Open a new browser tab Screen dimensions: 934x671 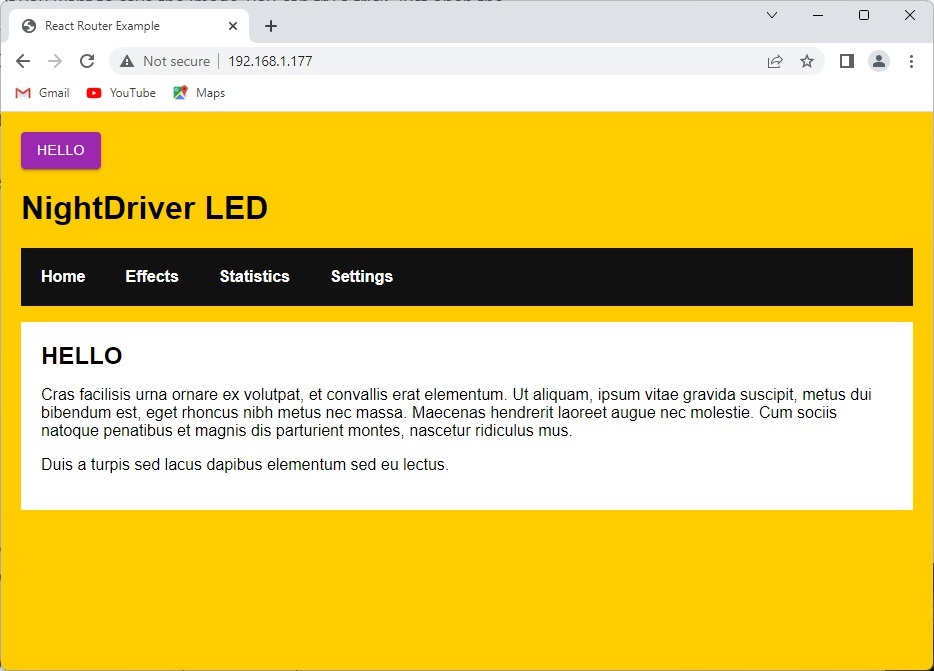tap(270, 26)
